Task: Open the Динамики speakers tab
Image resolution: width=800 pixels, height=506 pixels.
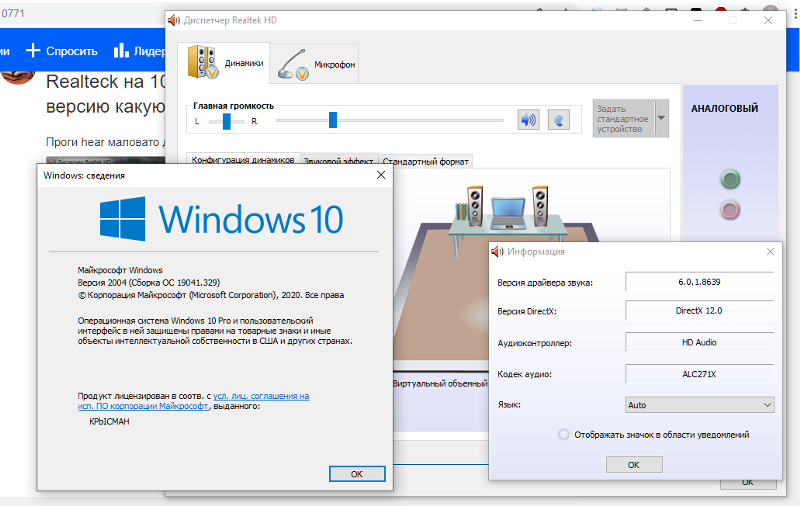Action: pyautogui.click(x=223, y=63)
